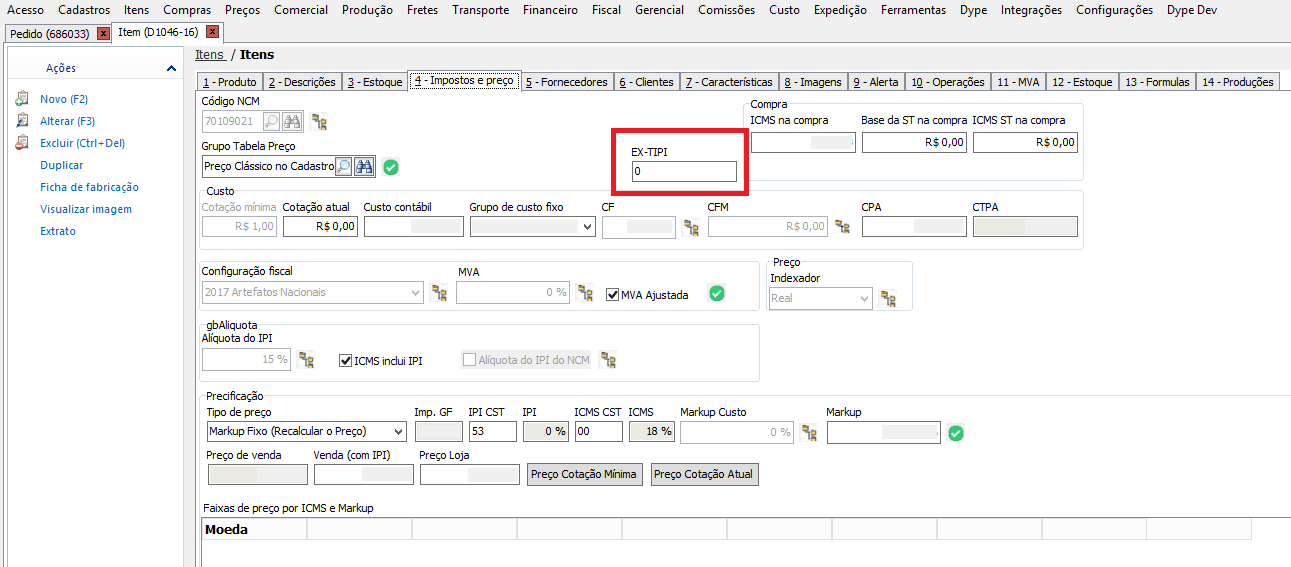
Task: Switch to the 7 - Características tab
Action: (729, 82)
